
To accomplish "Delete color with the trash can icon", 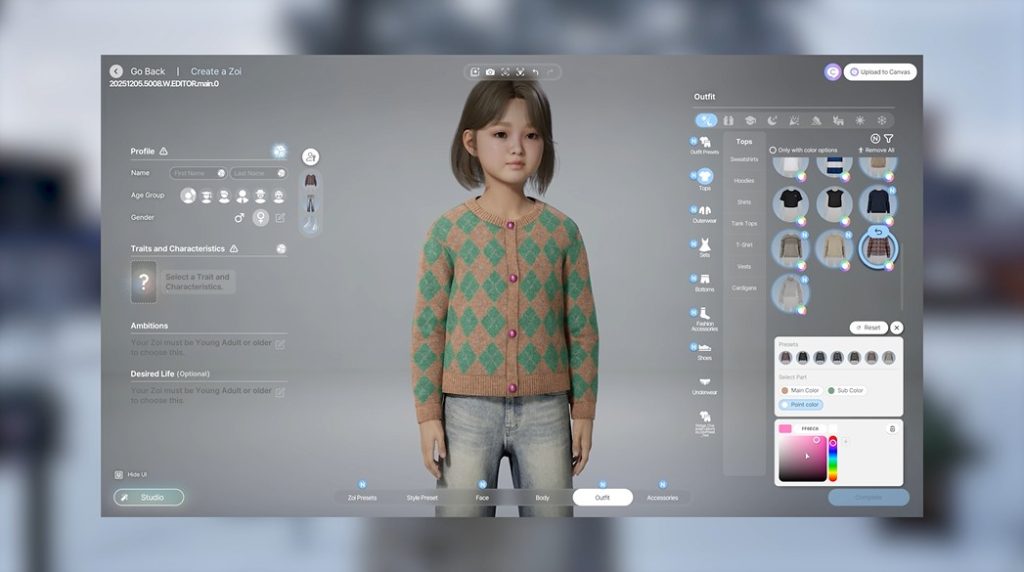I will tap(892, 429).
